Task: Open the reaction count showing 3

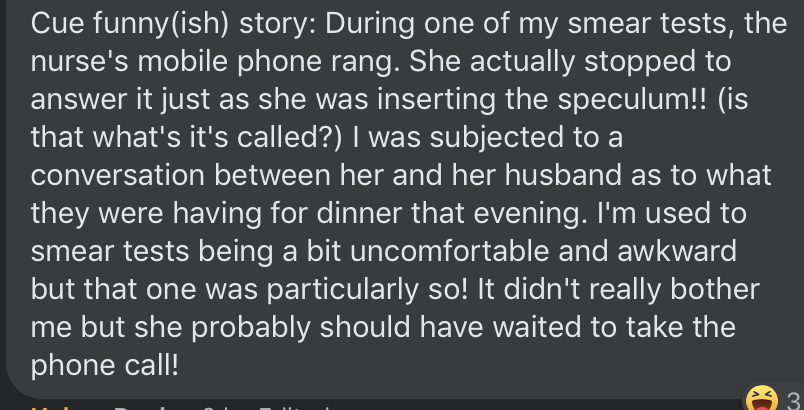Action: [x=792, y=399]
